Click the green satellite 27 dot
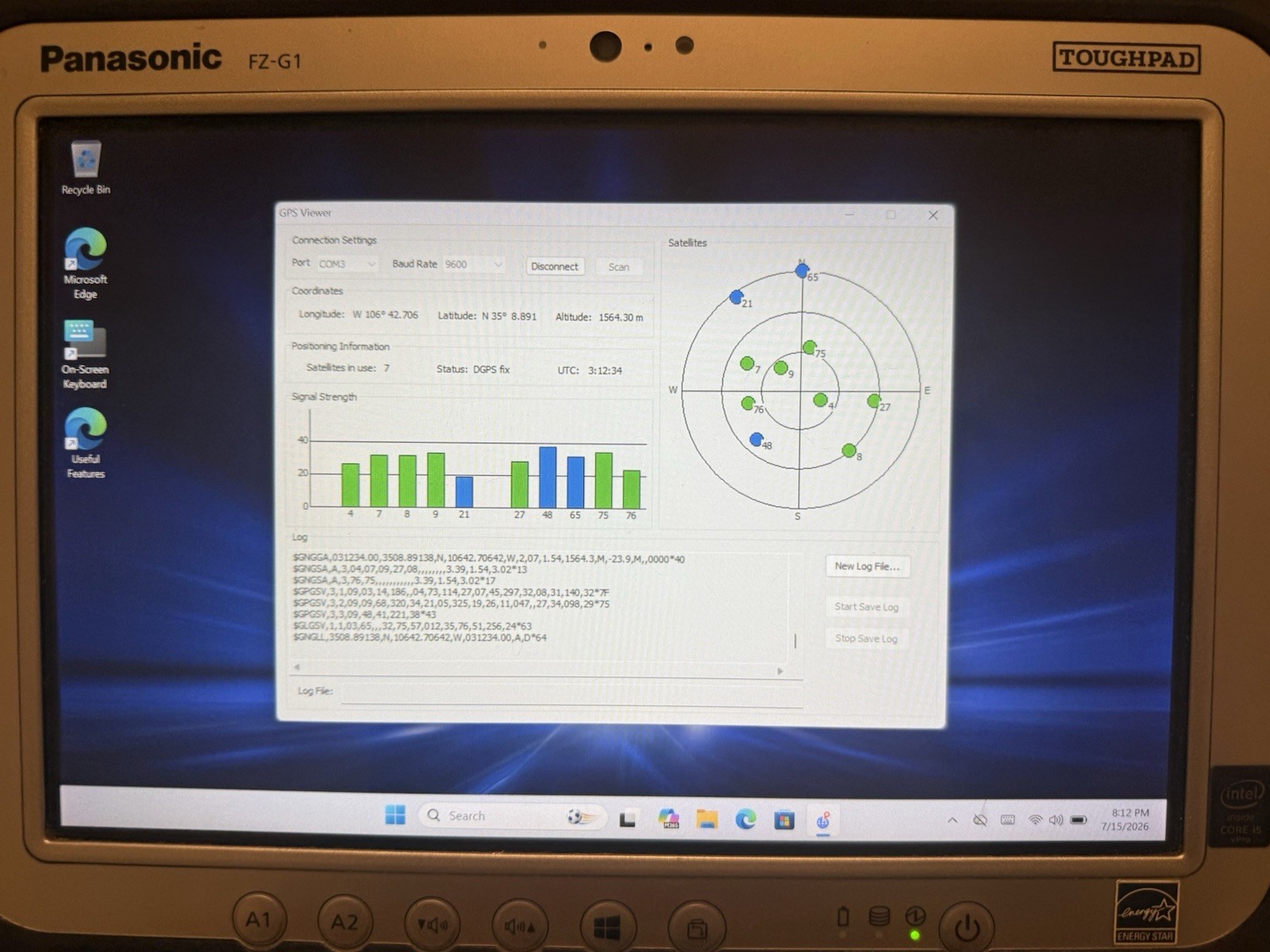The width and height of the screenshot is (1270, 952). pyautogui.click(x=874, y=401)
